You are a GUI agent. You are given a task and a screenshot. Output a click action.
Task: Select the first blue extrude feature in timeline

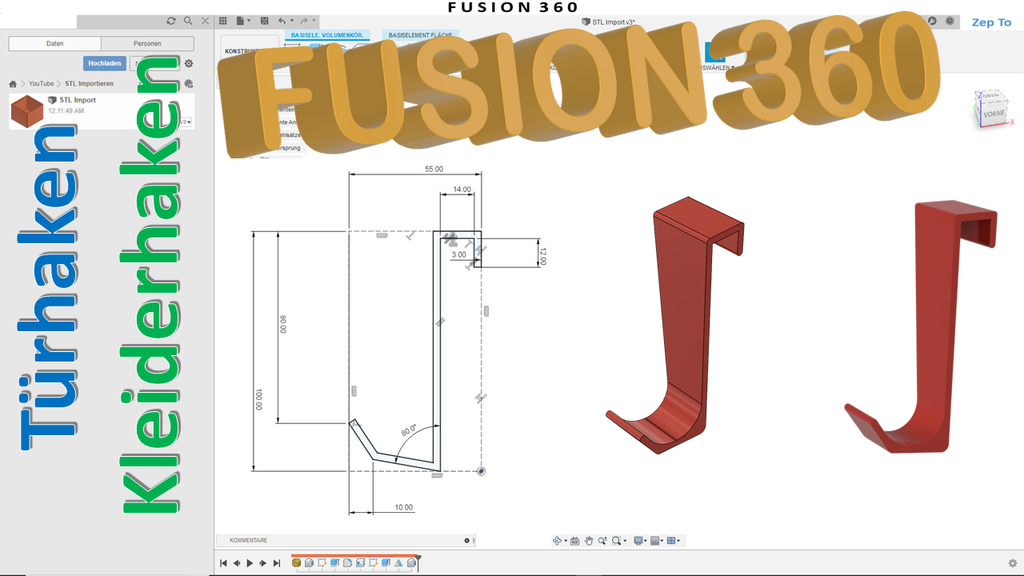[334, 562]
